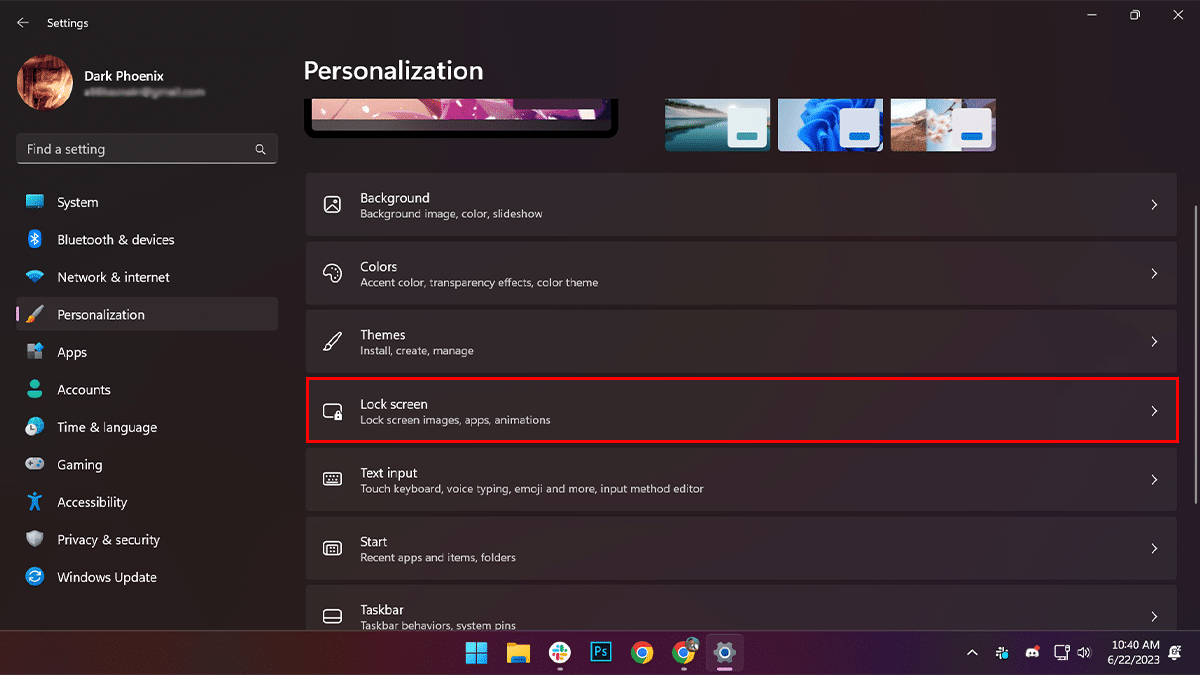Screen dimensions: 1200x675
Task: Select System in the settings sidebar
Action: [x=77, y=202]
